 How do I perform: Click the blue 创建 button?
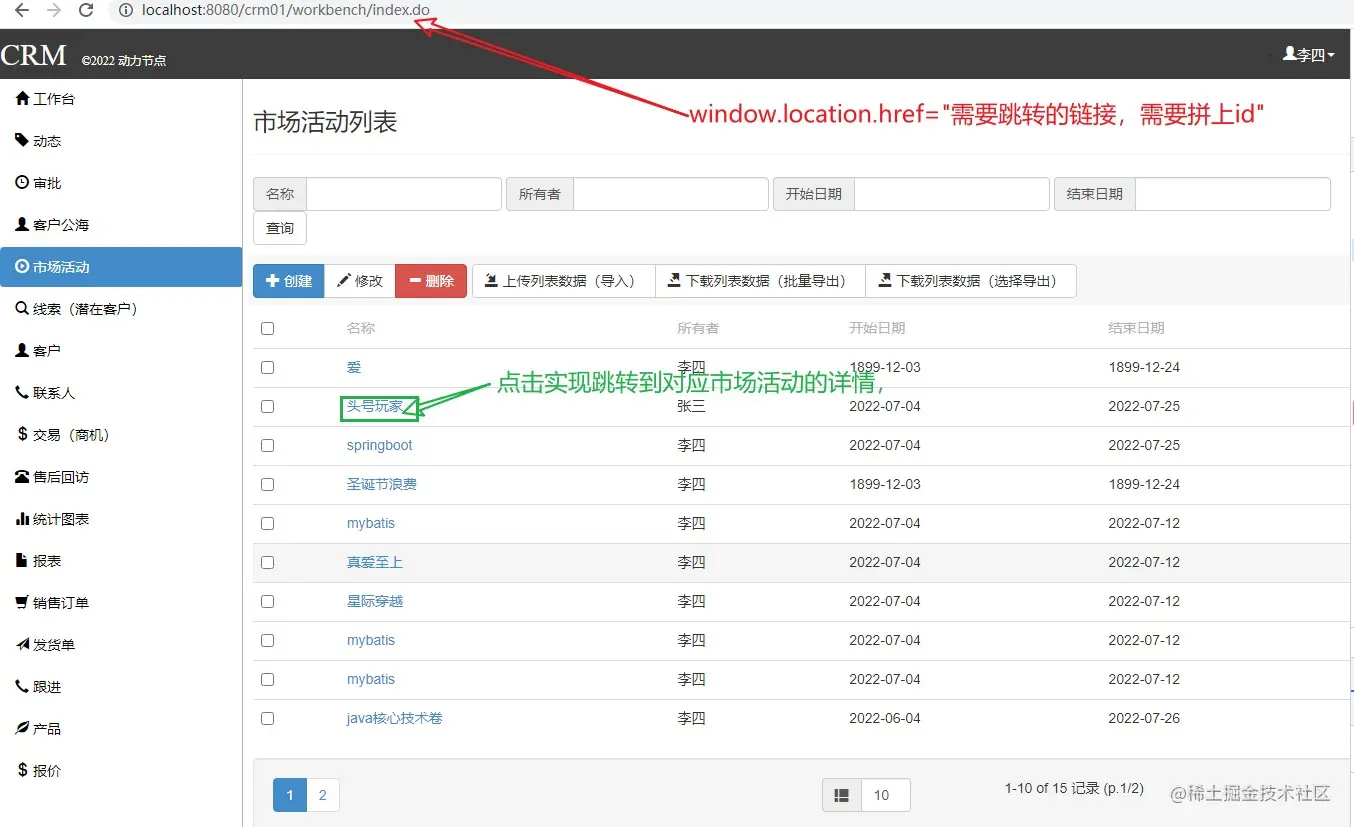(x=289, y=281)
